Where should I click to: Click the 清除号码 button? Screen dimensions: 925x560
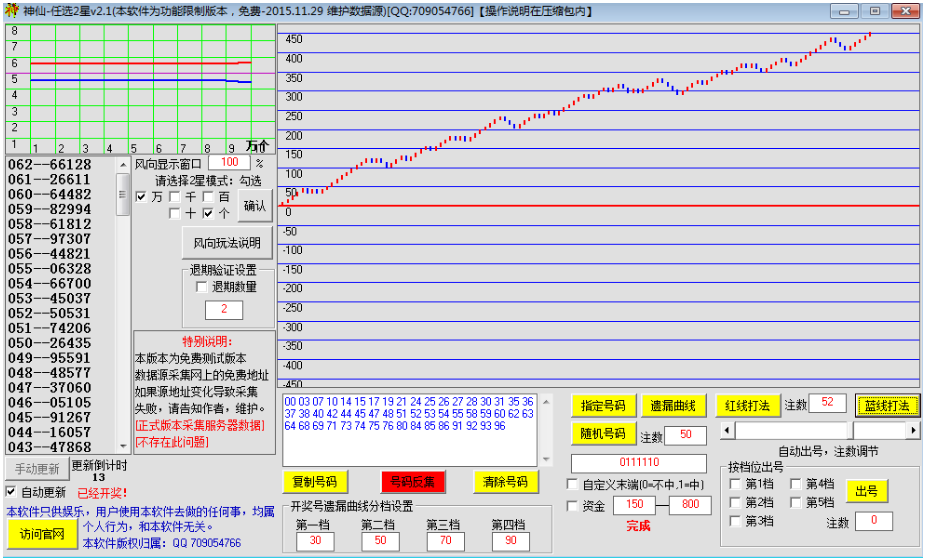(x=506, y=482)
